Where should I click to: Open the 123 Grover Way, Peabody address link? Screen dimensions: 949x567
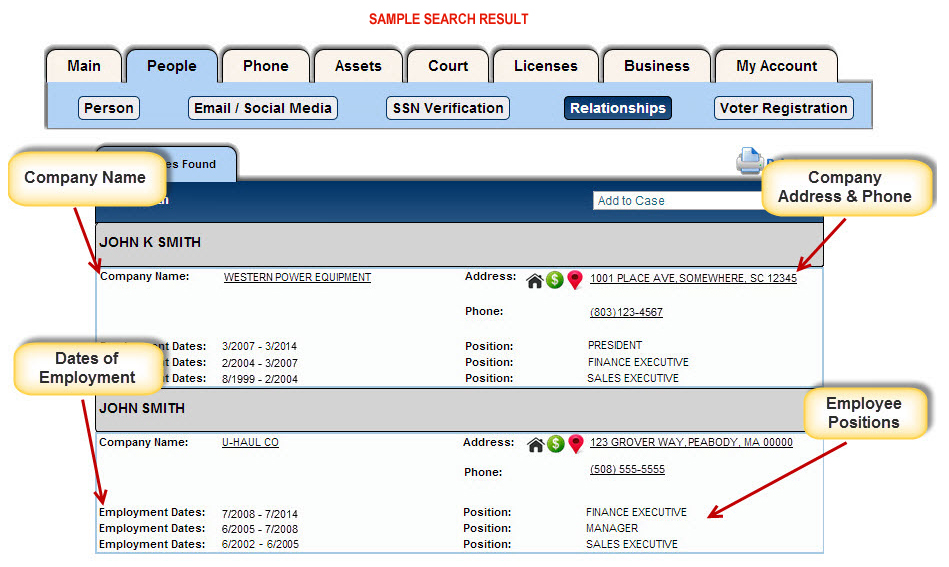pos(691,442)
